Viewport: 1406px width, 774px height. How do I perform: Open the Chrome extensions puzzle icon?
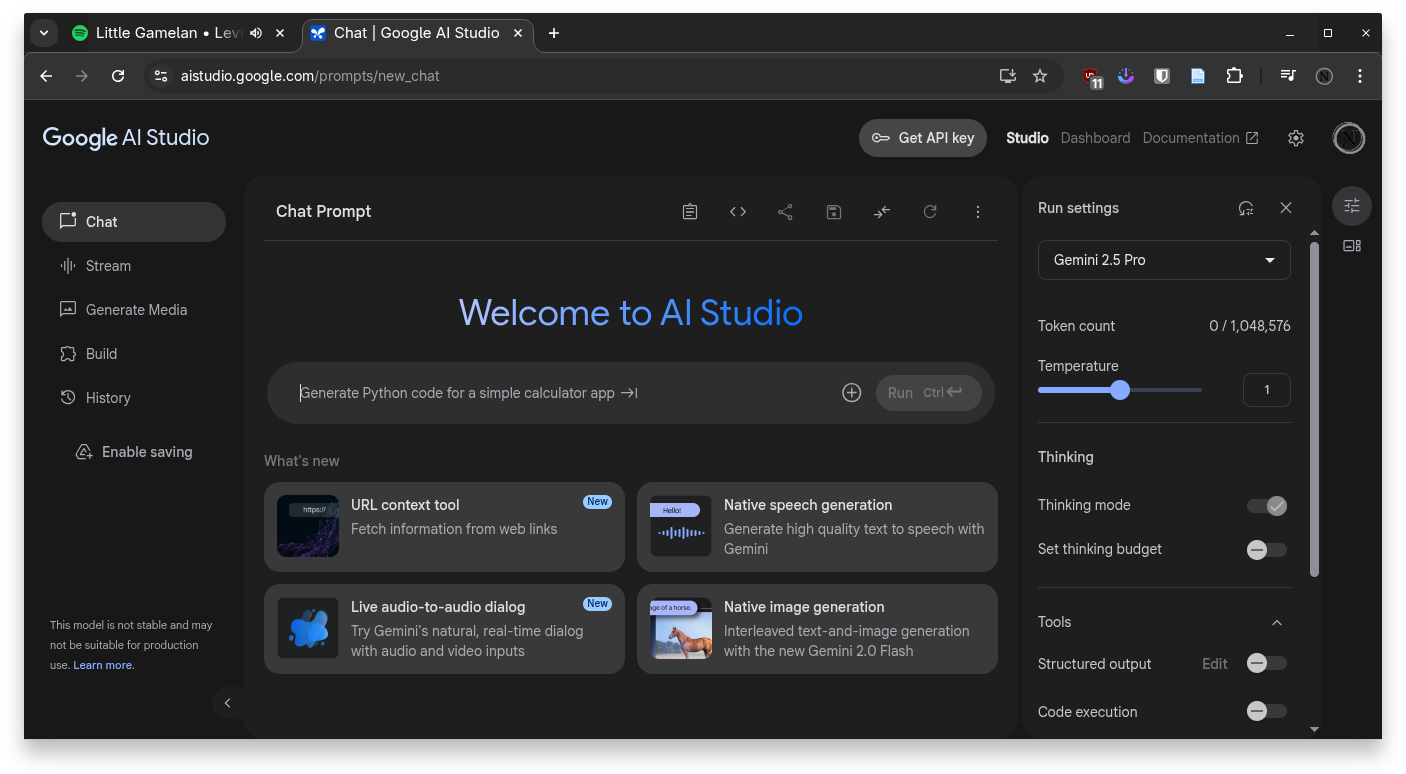click(1234, 76)
